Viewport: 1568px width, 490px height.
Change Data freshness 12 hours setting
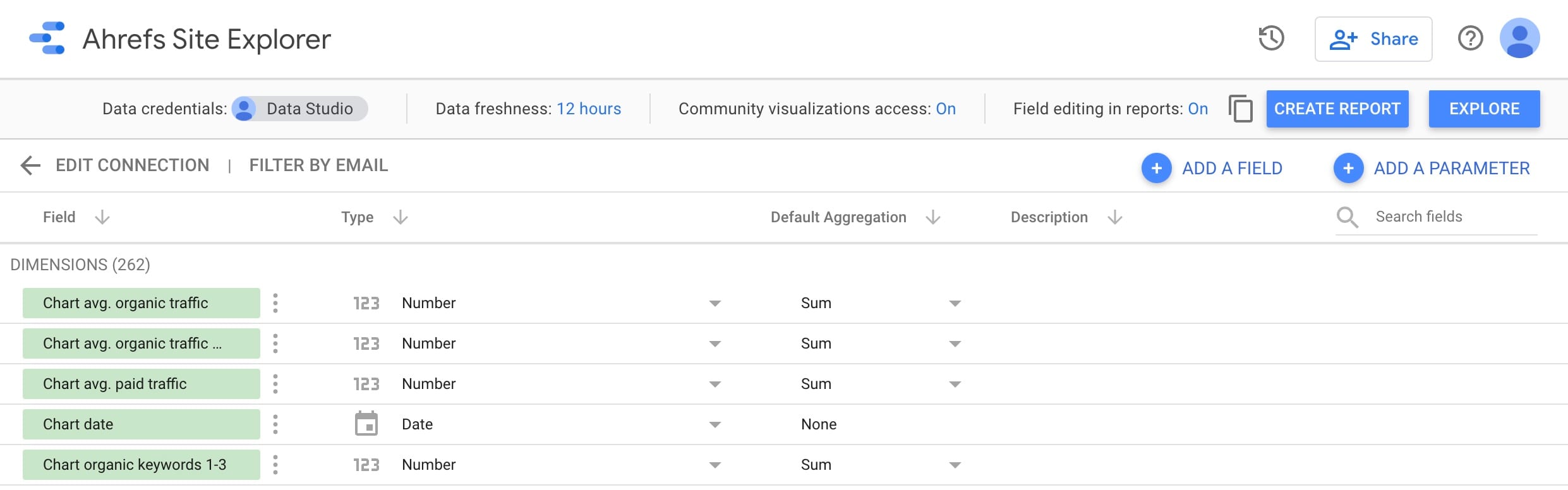pyautogui.click(x=588, y=109)
